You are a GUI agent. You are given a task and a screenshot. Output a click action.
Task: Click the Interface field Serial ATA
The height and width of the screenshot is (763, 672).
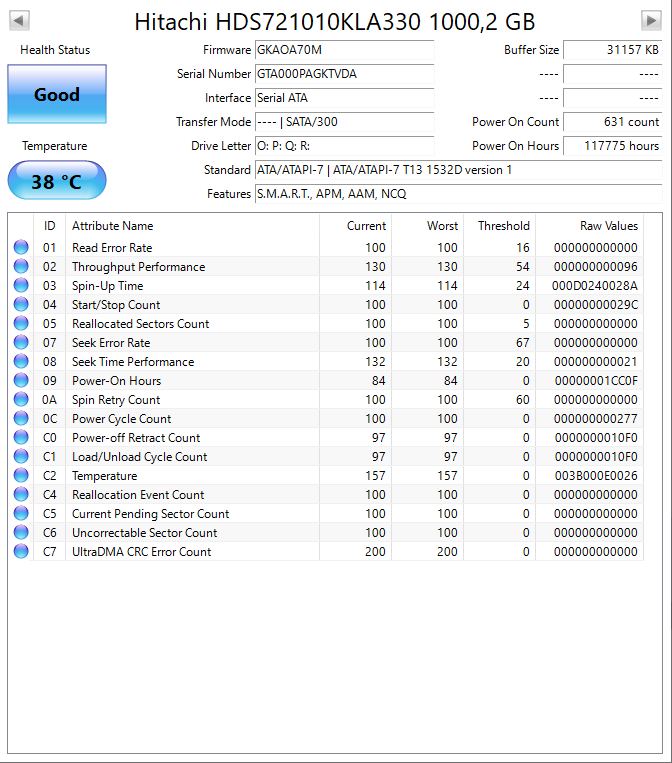click(345, 98)
